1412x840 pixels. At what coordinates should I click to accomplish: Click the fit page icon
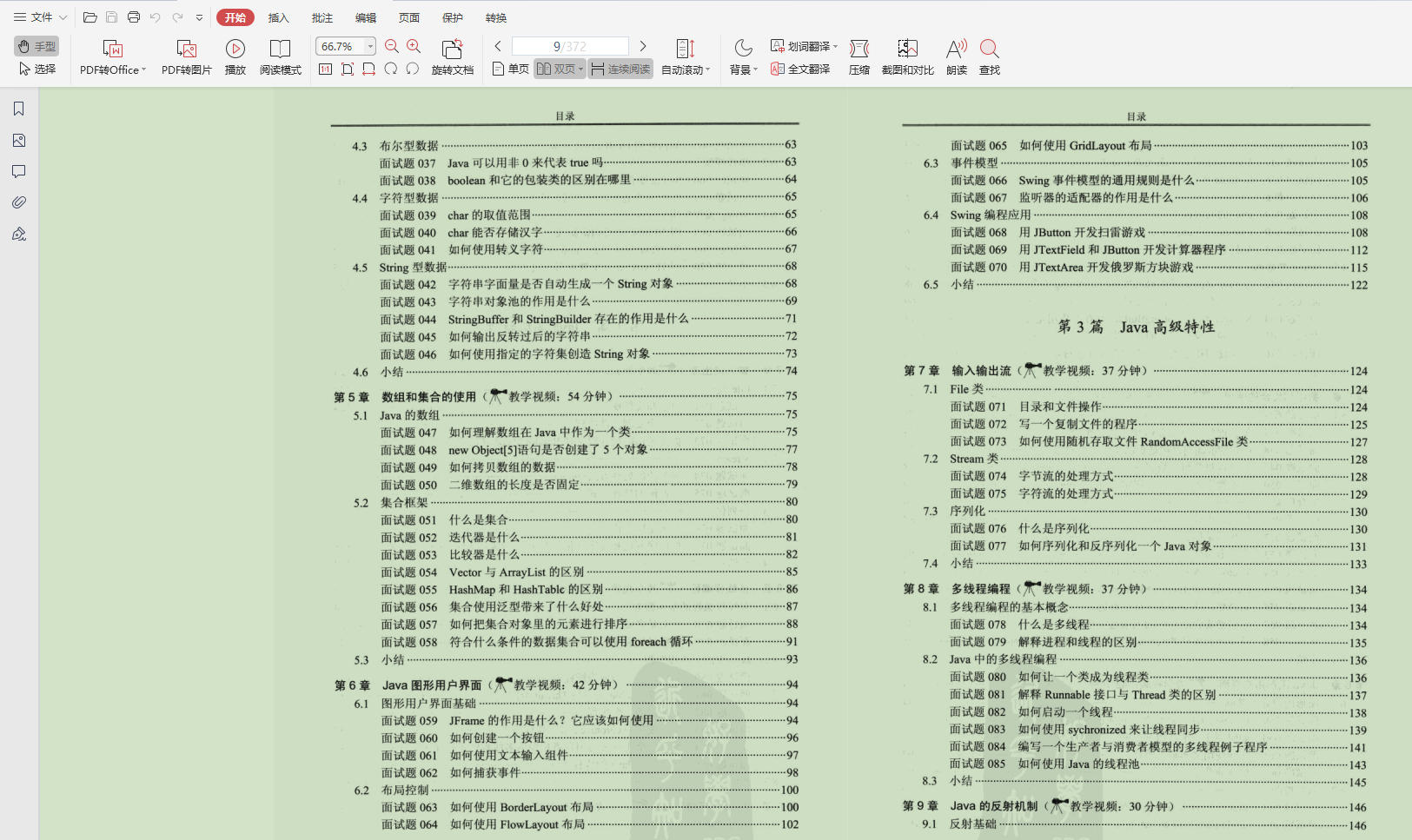click(348, 69)
